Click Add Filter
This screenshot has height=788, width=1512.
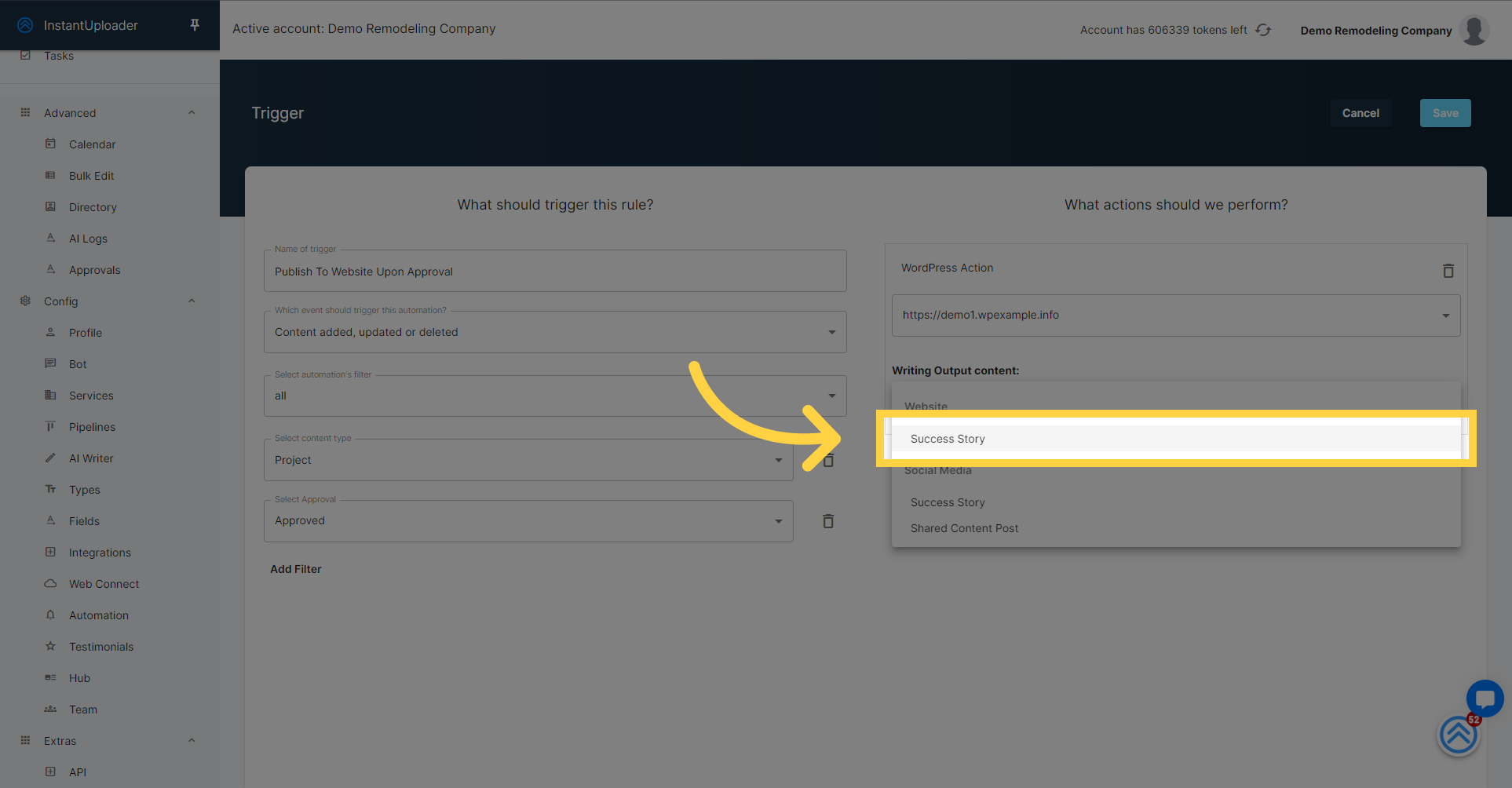296,569
